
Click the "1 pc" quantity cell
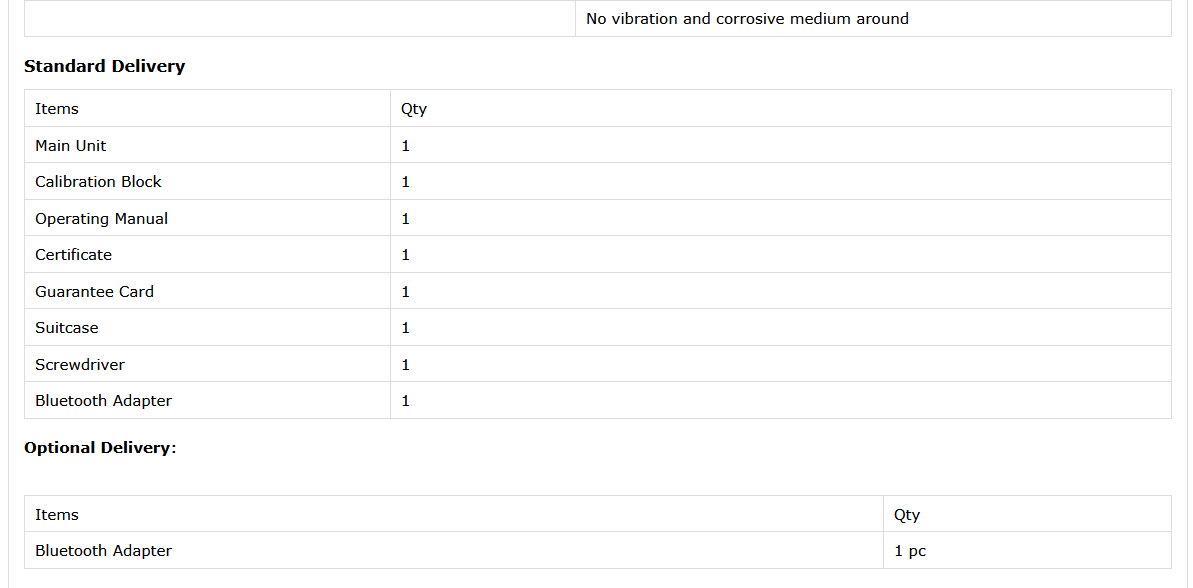coord(910,551)
